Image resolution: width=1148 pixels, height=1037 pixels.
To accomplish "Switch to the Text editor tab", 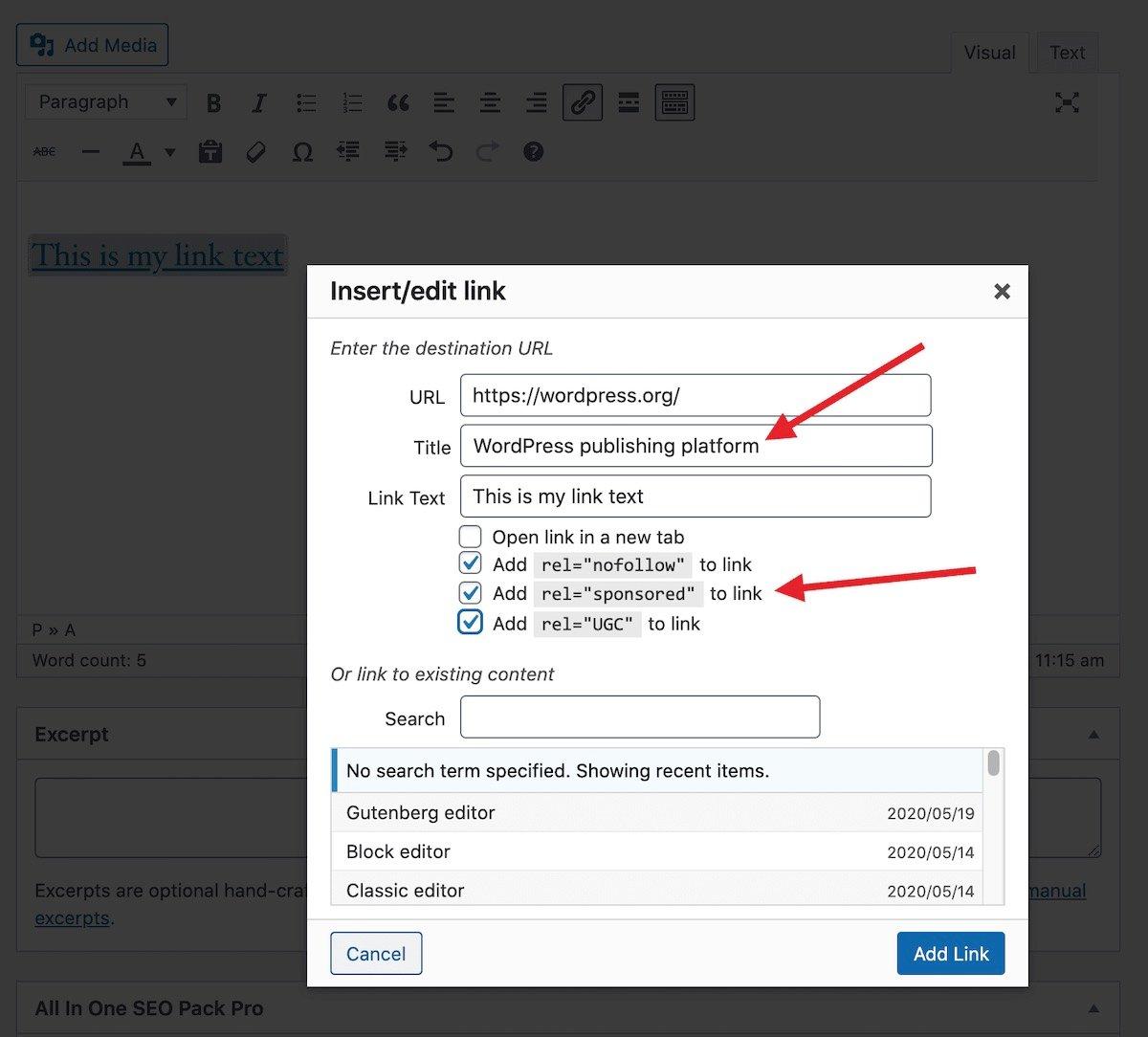I will click(x=1067, y=53).
